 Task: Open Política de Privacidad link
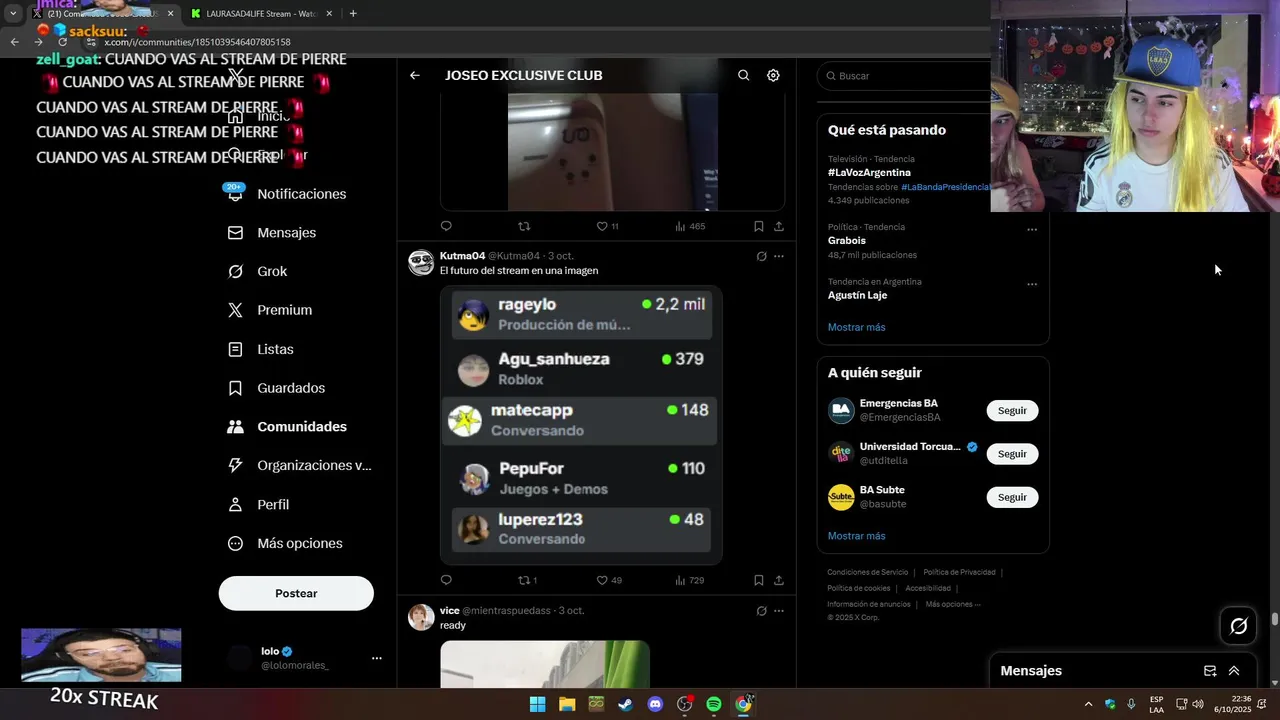(x=959, y=572)
